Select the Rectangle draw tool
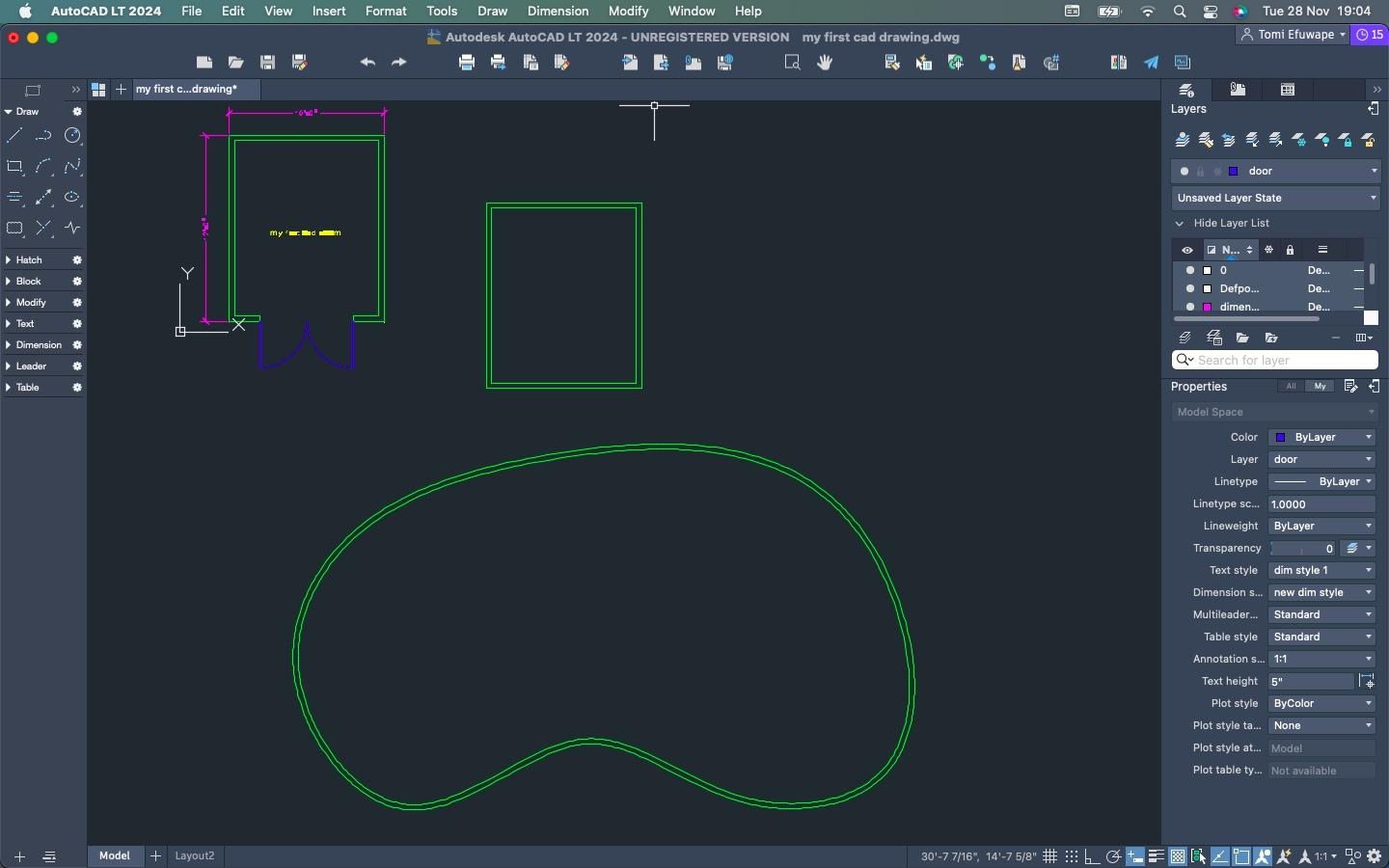The height and width of the screenshot is (868, 1389). [14, 167]
